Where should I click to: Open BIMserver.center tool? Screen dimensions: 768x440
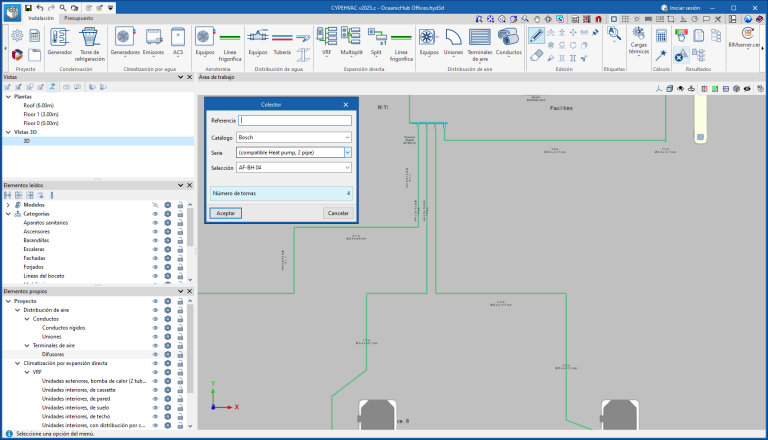745,37
